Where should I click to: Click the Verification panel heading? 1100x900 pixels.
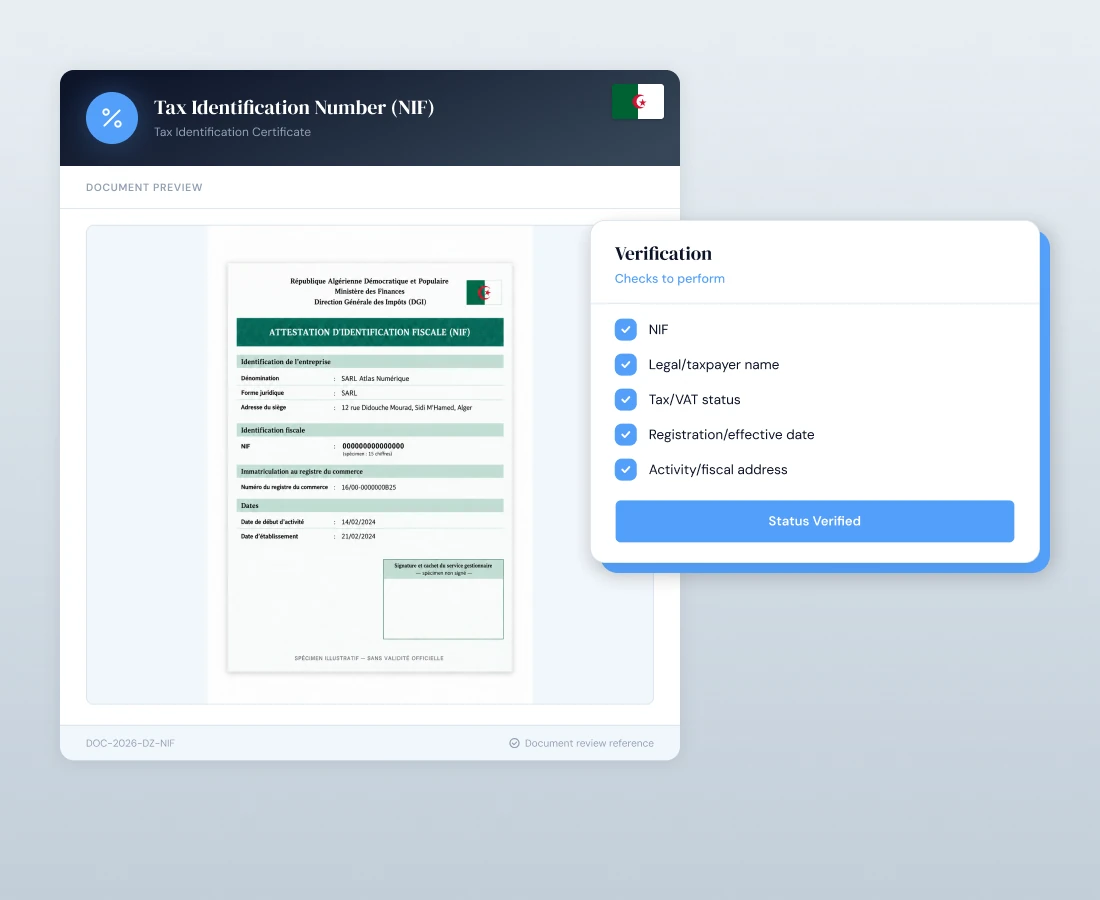click(x=663, y=253)
